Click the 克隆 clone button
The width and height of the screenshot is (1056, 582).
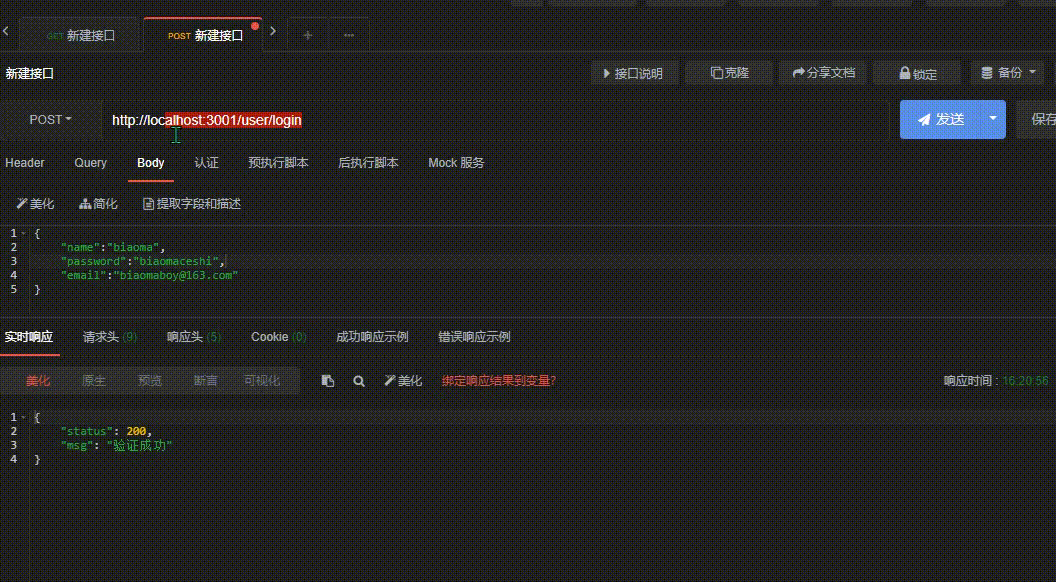729,73
